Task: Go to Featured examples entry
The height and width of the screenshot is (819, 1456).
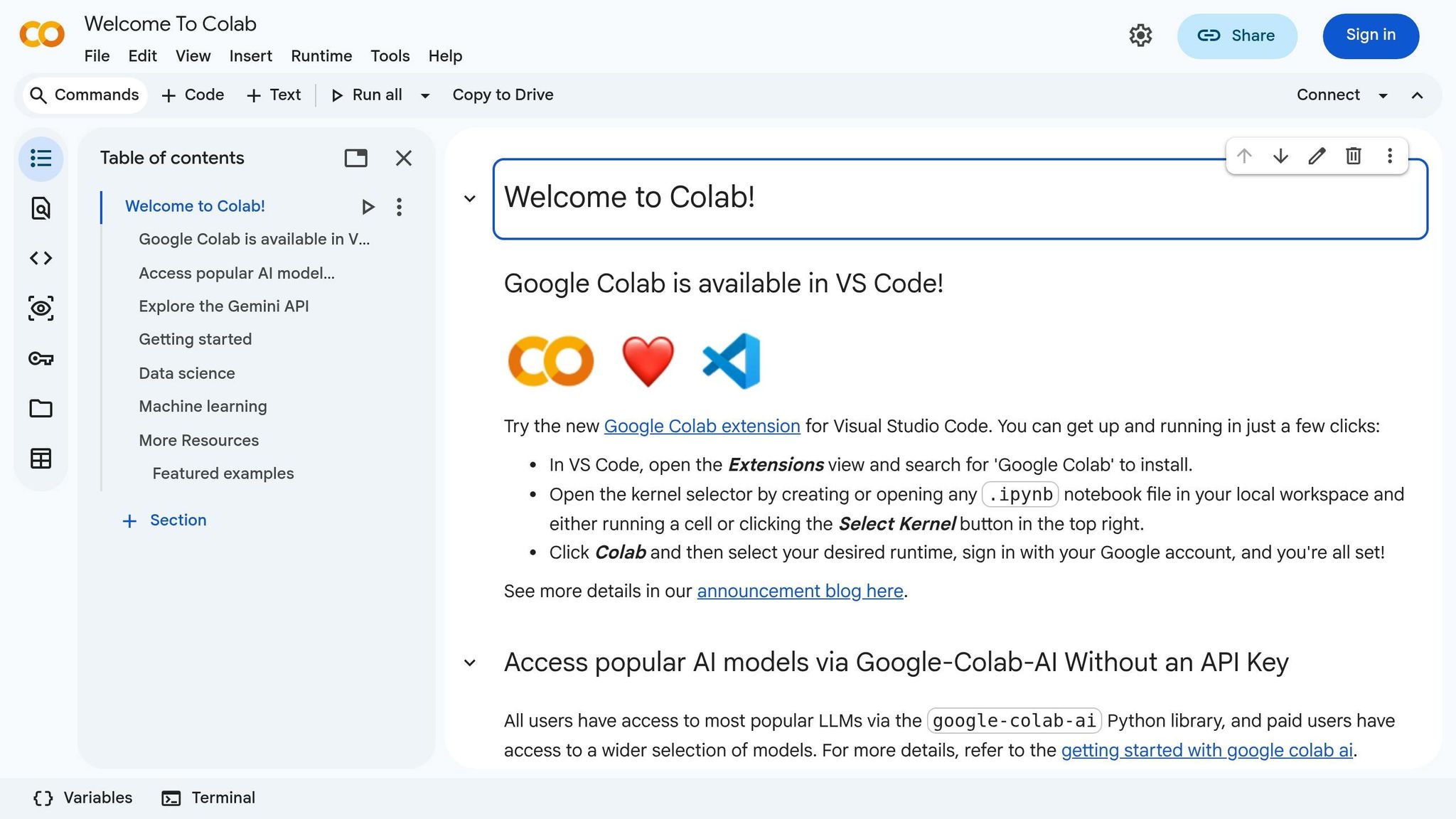Action: point(223,473)
